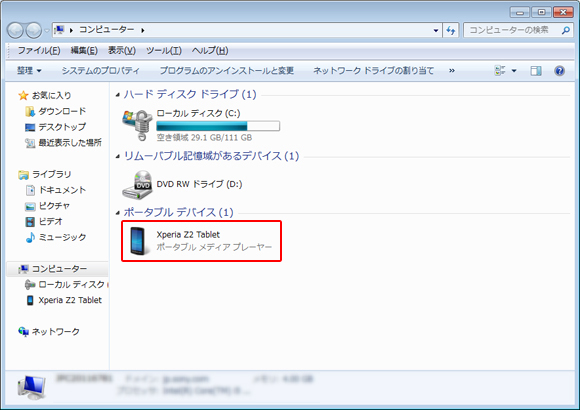Viewport: 580px width, 410px height.
Task: Open ドキュメント library
Action: coord(62,190)
